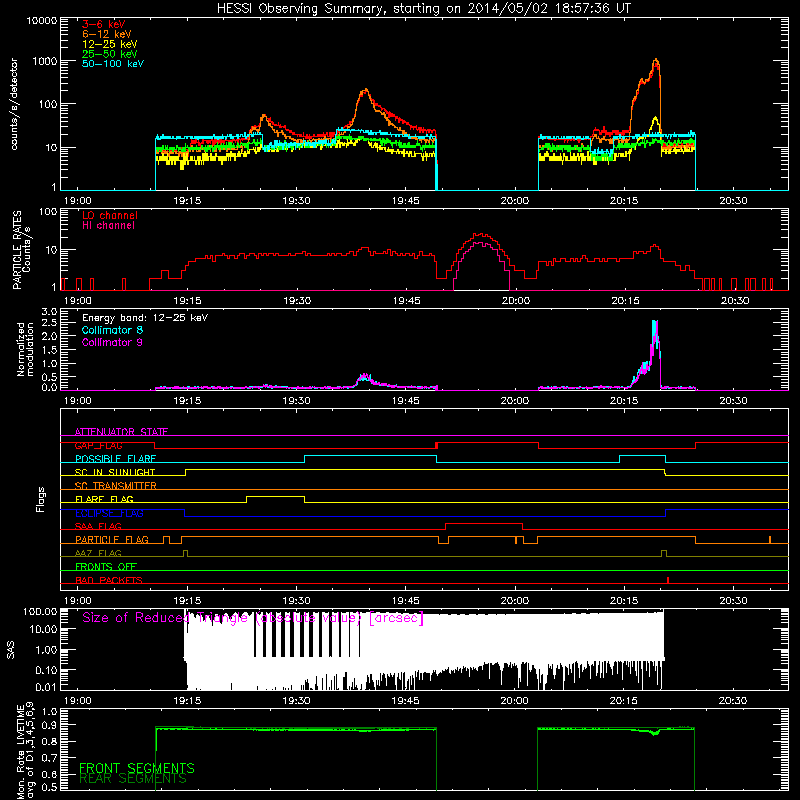Click the Normalized modulation axis label
Image resolution: width=800 pixels, height=800 pixels.
(x=25, y=349)
